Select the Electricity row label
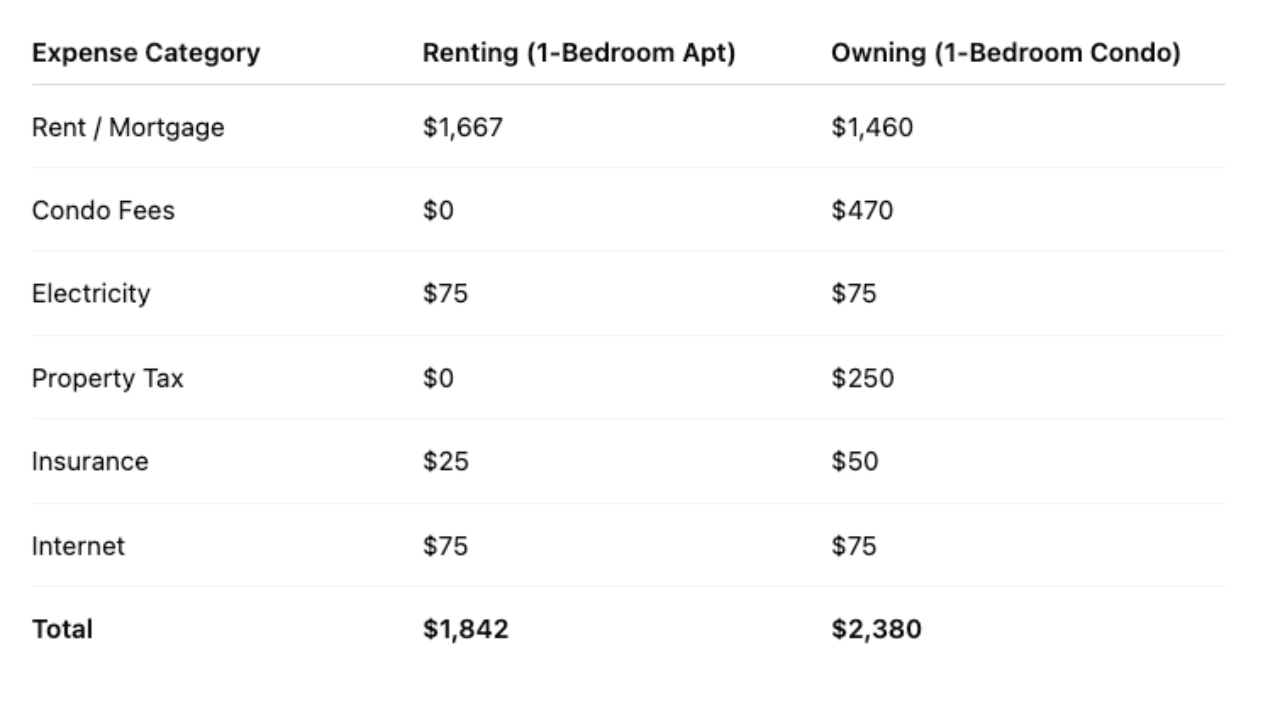1280x720 pixels. pyautogui.click(x=91, y=294)
